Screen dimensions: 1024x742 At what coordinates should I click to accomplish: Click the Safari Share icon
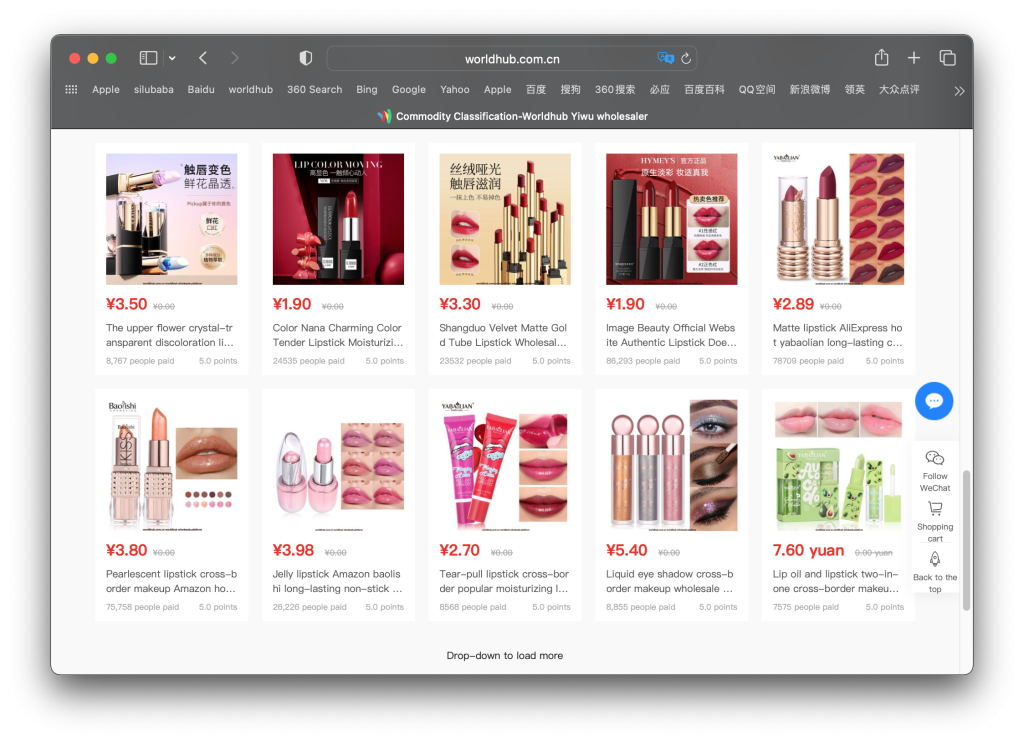point(881,58)
